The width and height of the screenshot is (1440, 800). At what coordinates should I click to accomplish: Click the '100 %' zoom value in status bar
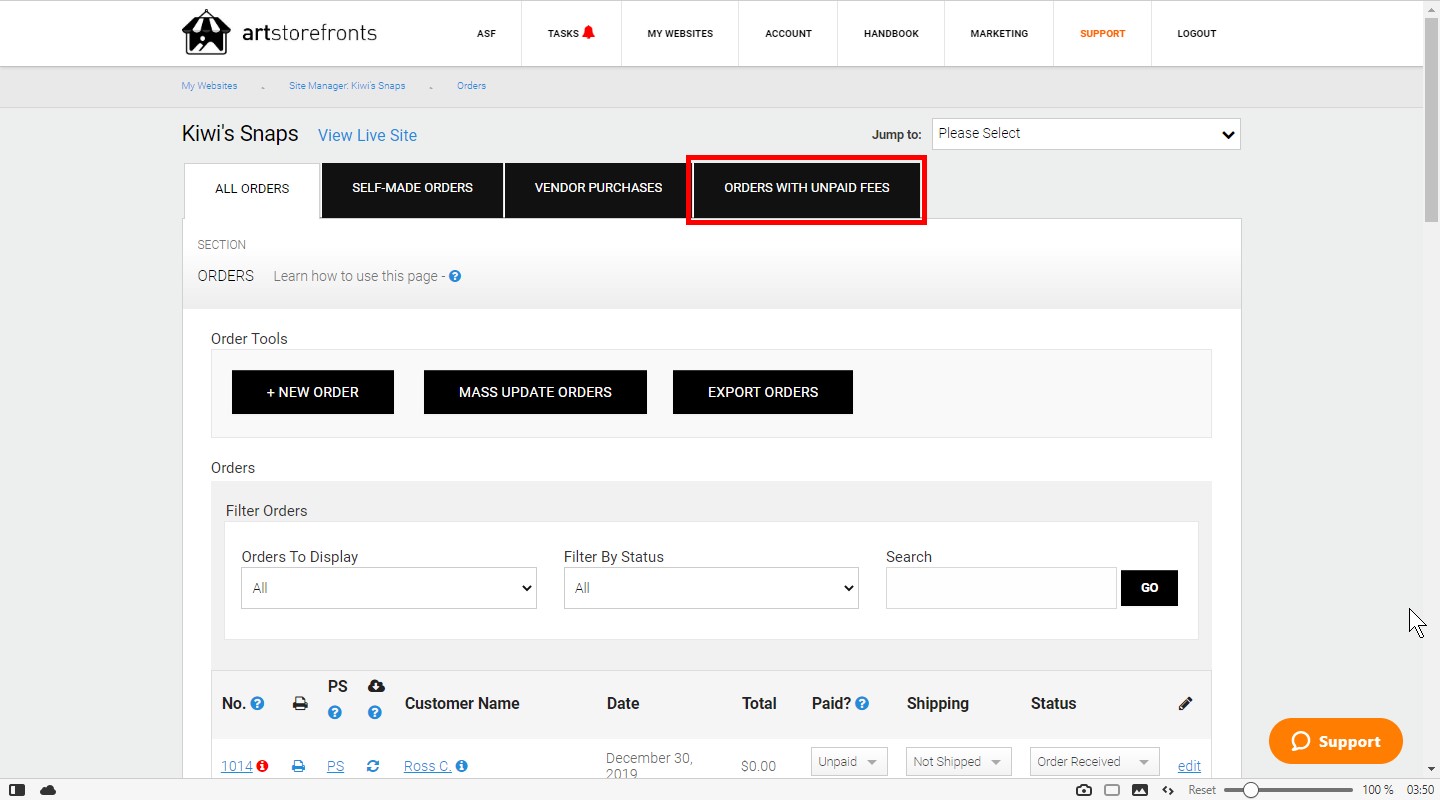(x=1377, y=790)
